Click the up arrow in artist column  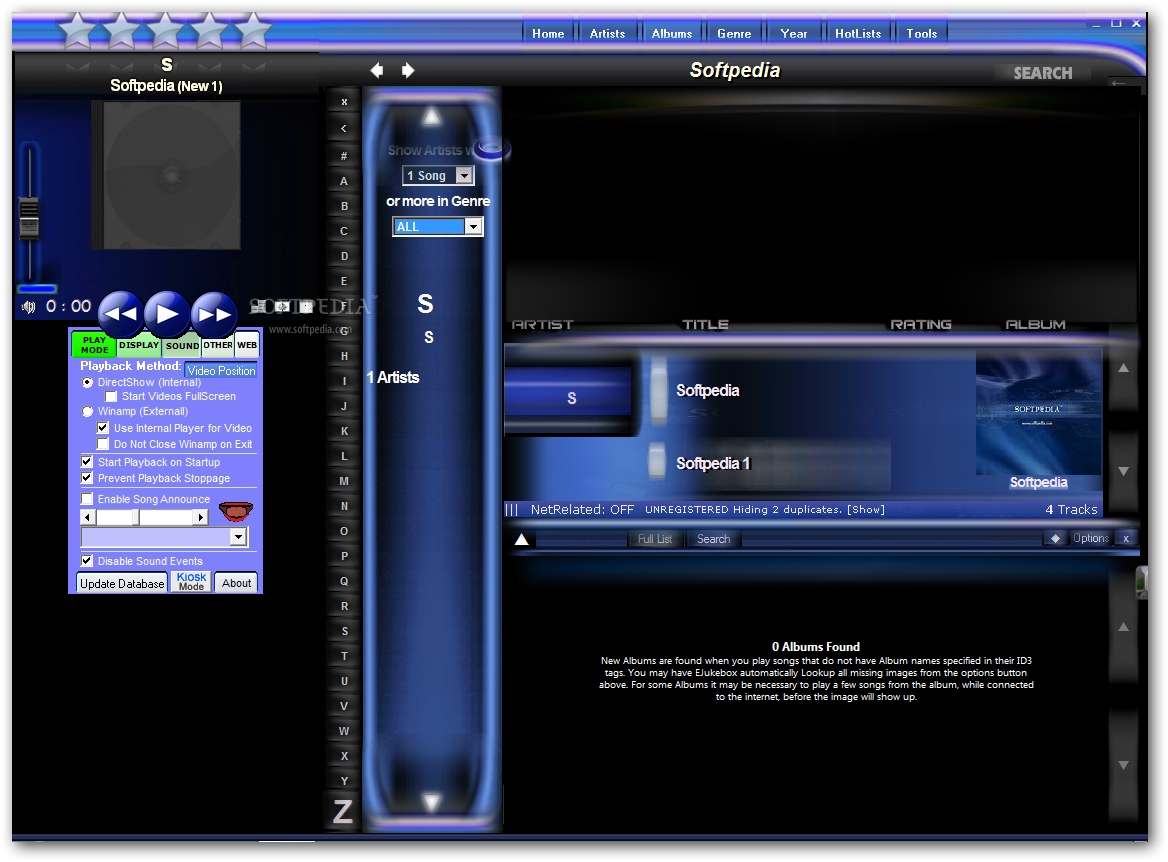[432, 116]
